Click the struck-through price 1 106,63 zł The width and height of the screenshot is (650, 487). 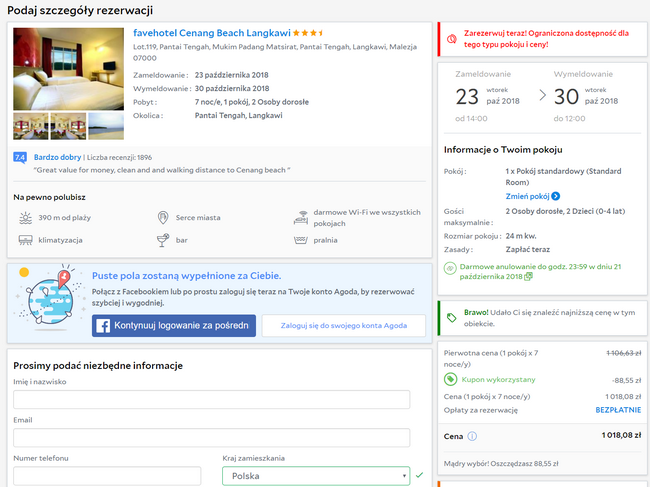(623, 353)
